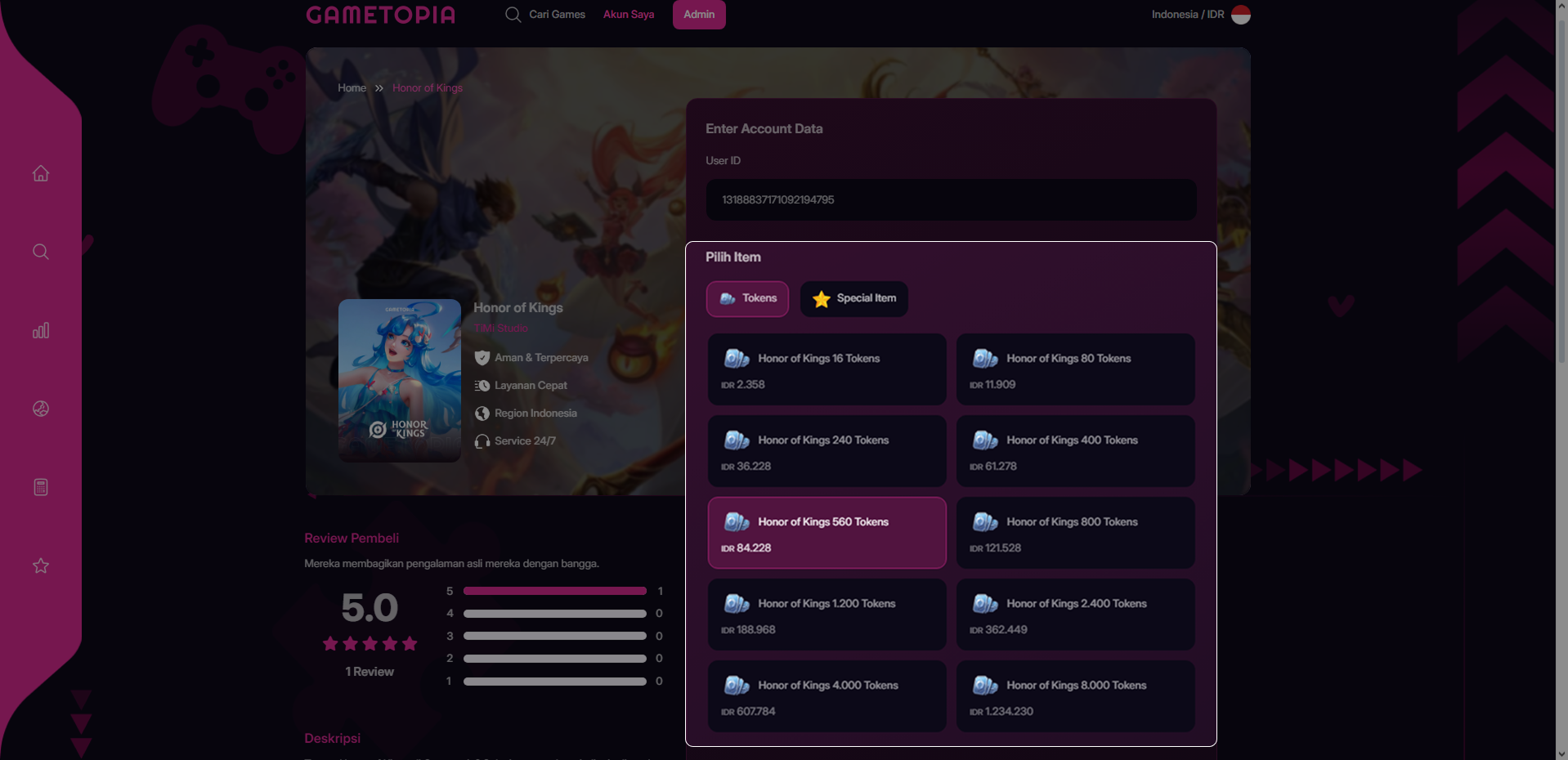Click the globe icon beside Region Indonesia
The height and width of the screenshot is (760, 1568).
point(482,414)
